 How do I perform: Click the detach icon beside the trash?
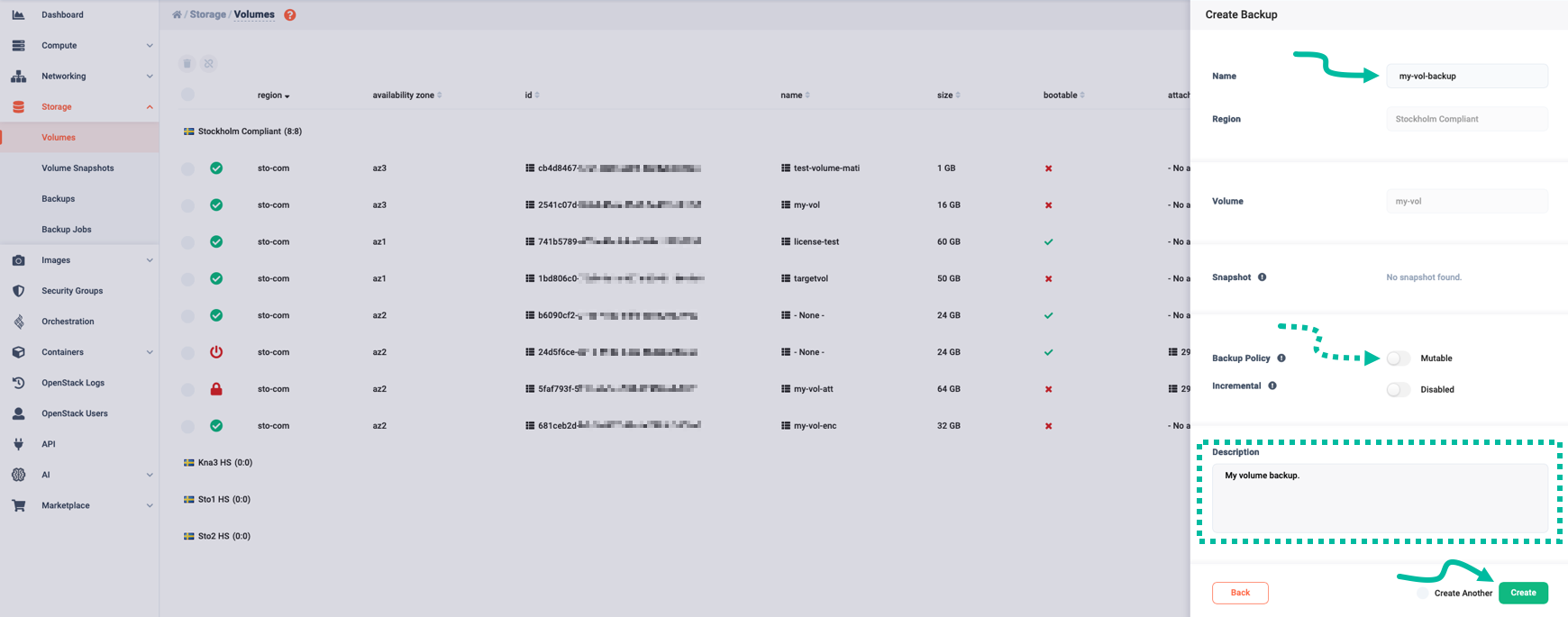[x=209, y=63]
